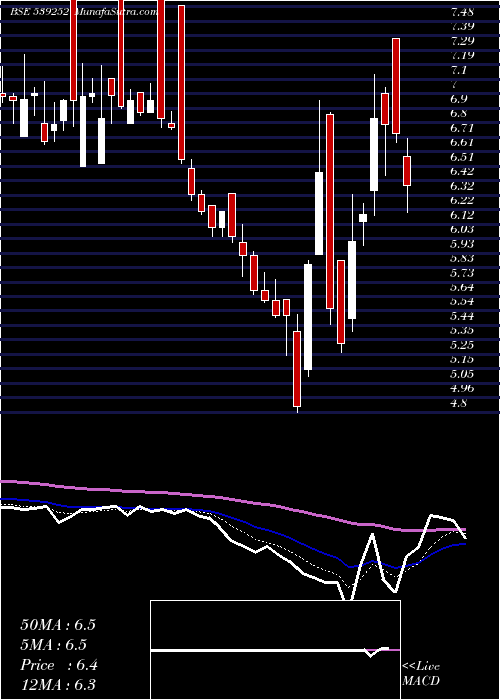This screenshot has width=500, height=700.
Task: Select the 6.22 price axis label
Action: (462, 200)
